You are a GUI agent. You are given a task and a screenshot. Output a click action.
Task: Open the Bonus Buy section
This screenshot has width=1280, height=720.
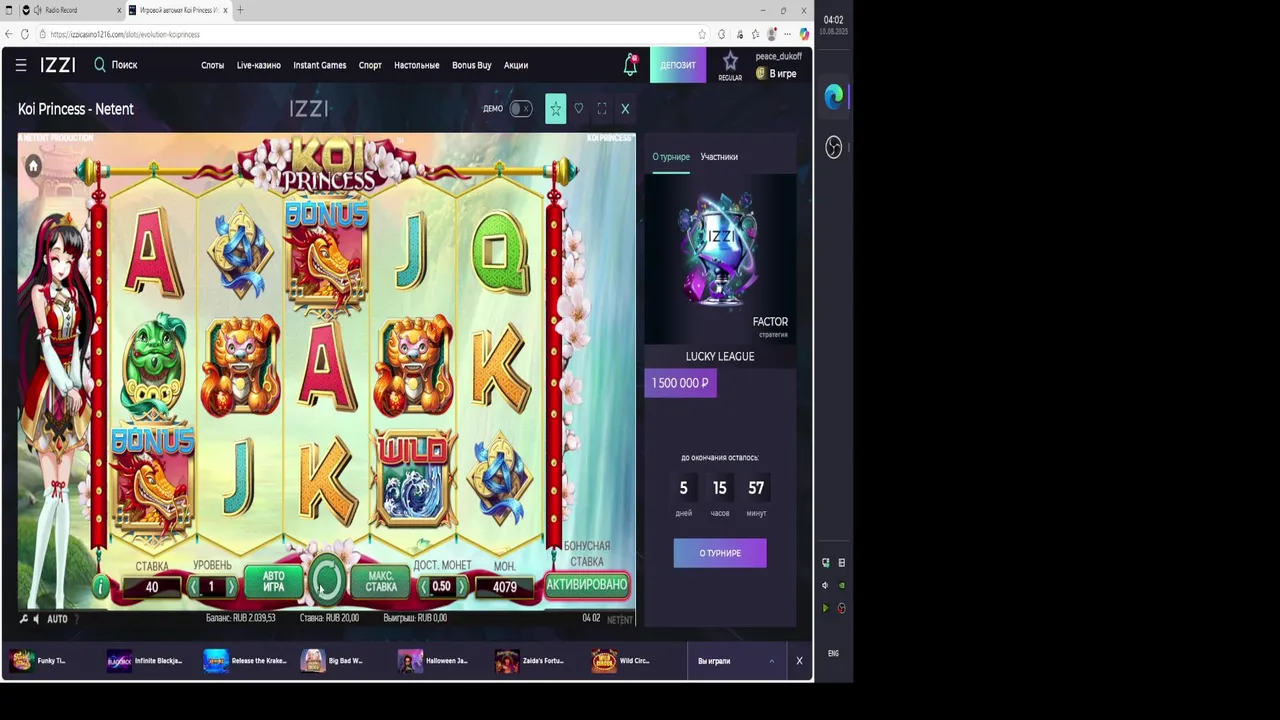(472, 66)
